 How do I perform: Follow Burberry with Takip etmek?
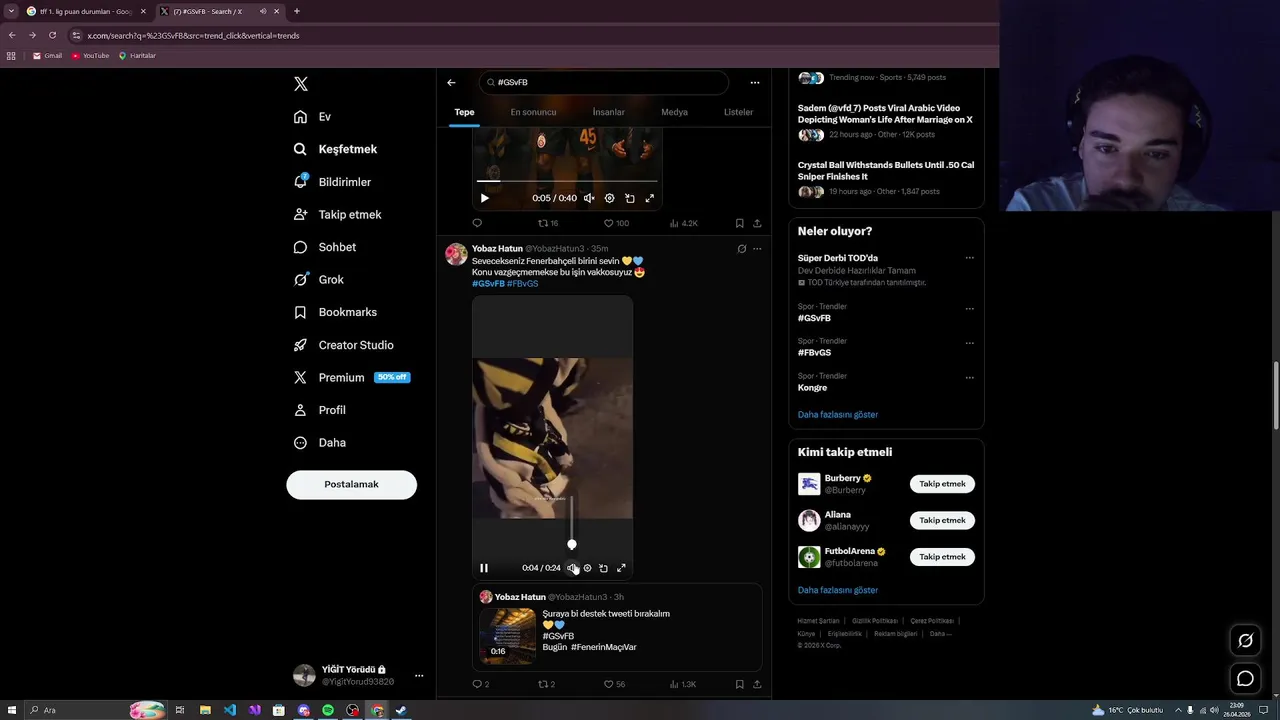(942, 484)
